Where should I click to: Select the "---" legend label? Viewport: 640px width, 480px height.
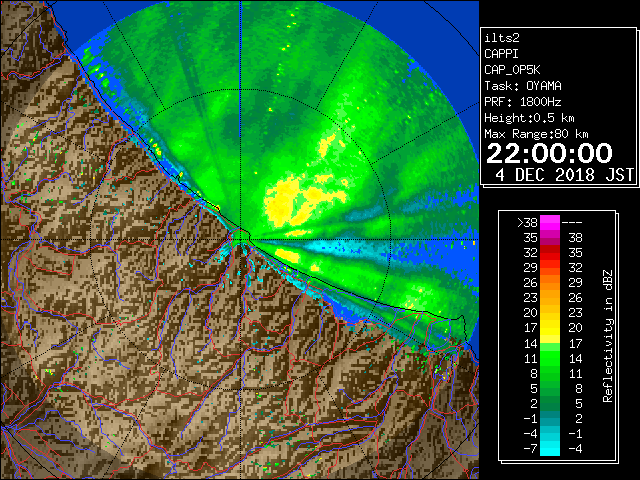572,223
